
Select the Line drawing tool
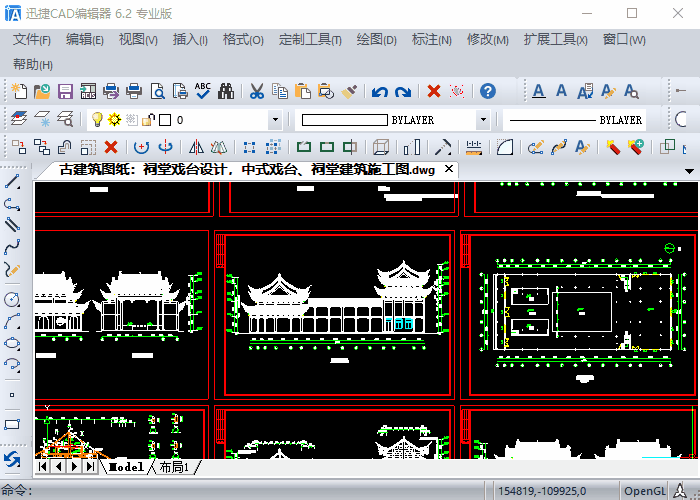click(12, 182)
